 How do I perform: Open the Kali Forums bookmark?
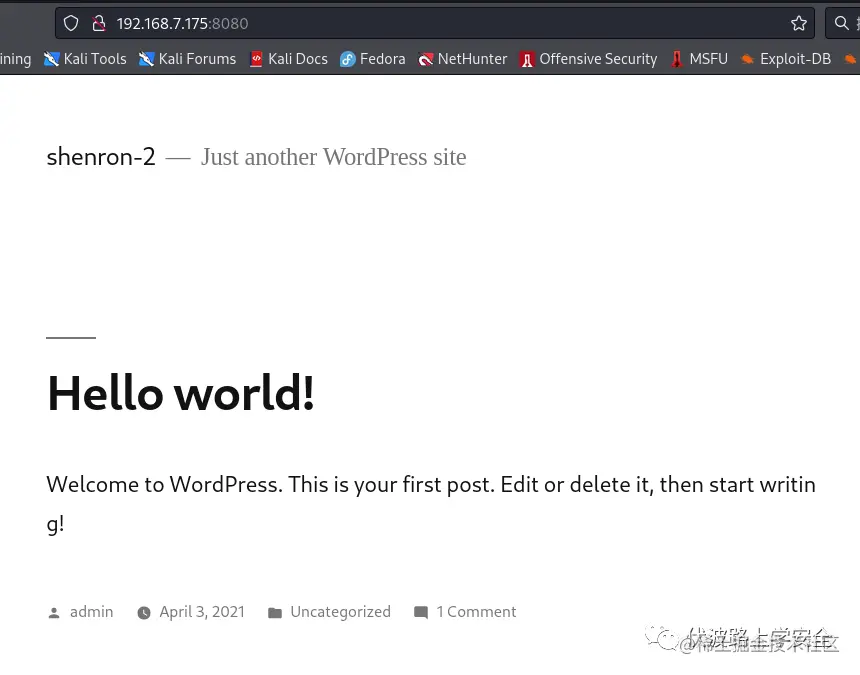tap(187, 59)
